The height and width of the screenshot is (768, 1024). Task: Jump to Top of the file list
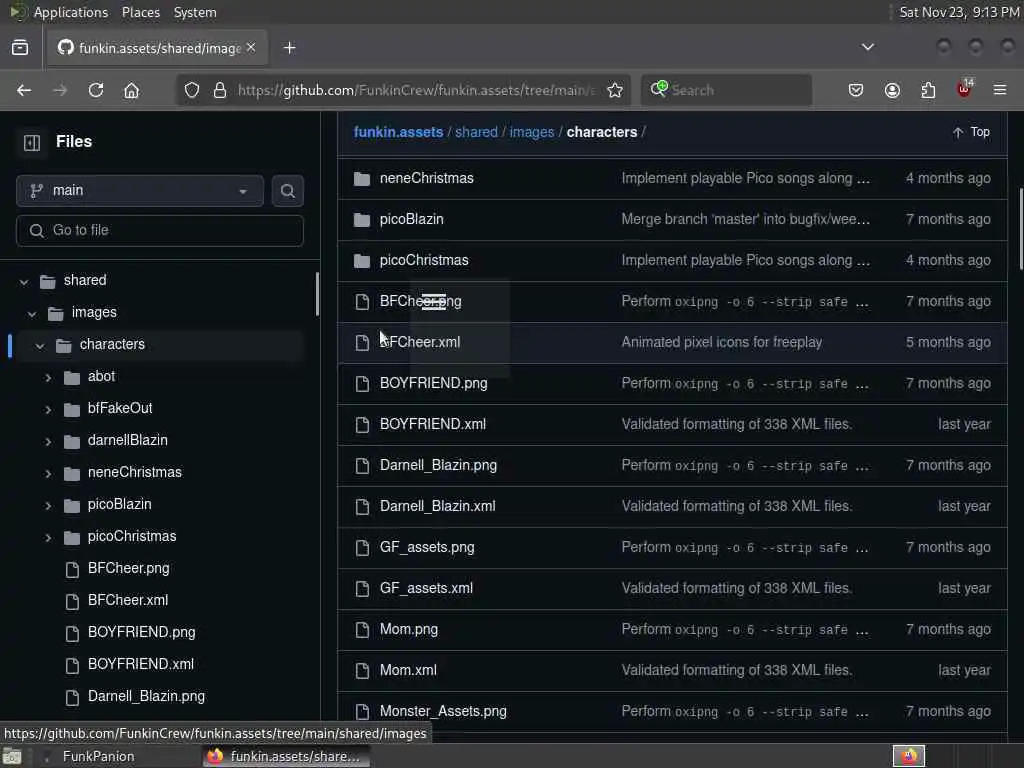coord(972,132)
